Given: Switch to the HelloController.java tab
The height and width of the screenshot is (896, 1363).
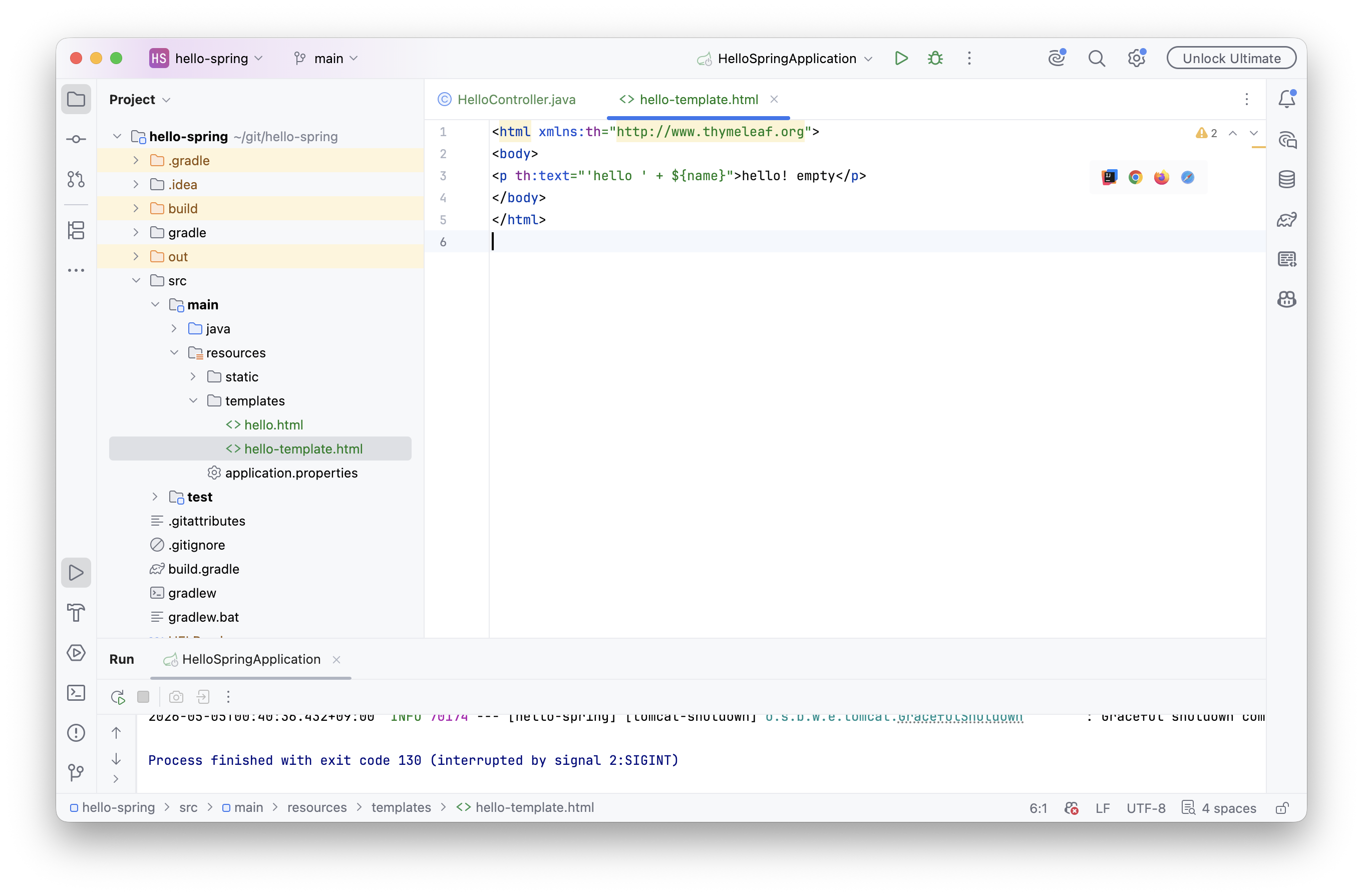Looking at the screenshot, I should pyautogui.click(x=507, y=100).
